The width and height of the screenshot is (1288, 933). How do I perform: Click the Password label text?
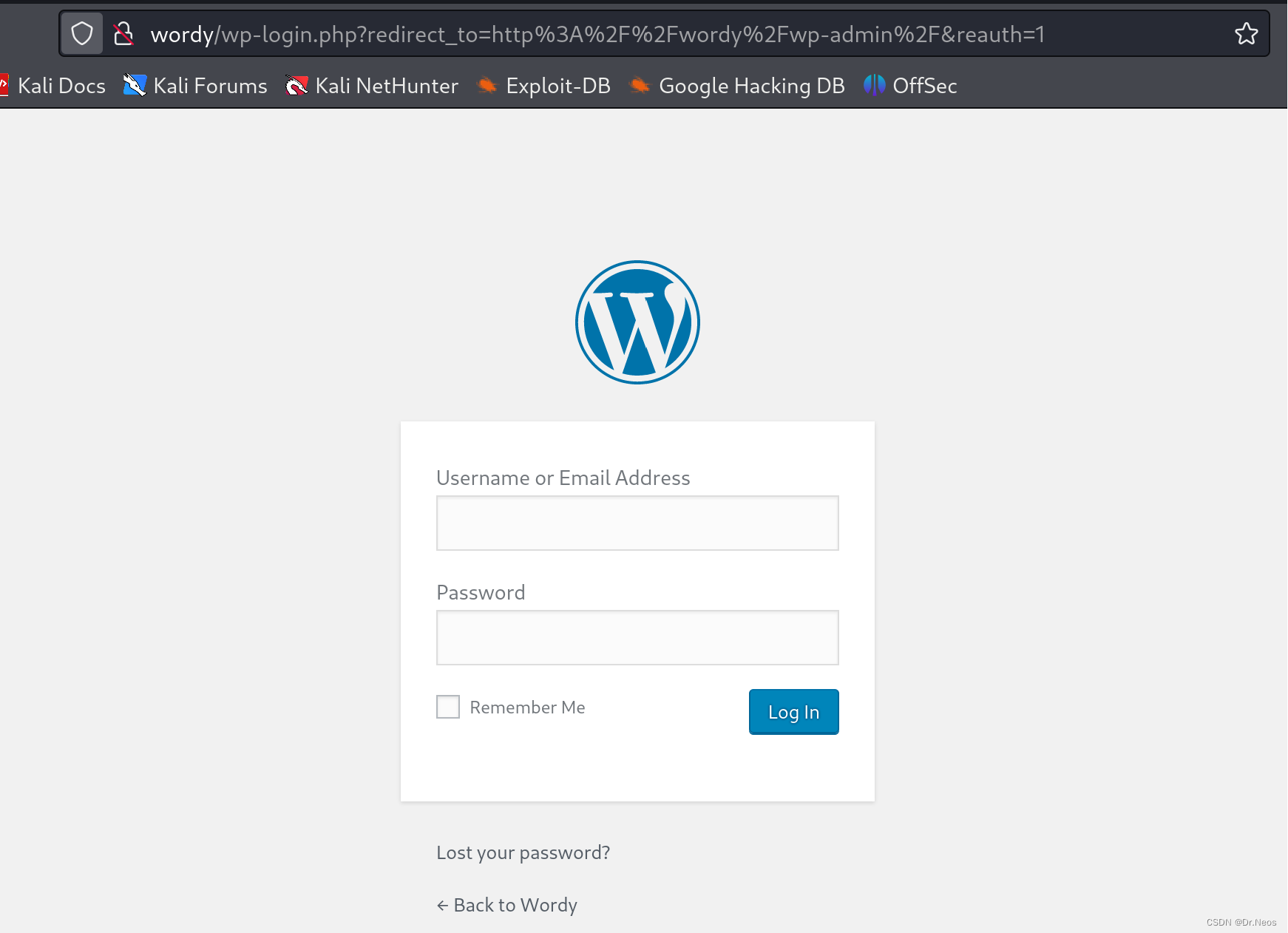click(x=481, y=592)
